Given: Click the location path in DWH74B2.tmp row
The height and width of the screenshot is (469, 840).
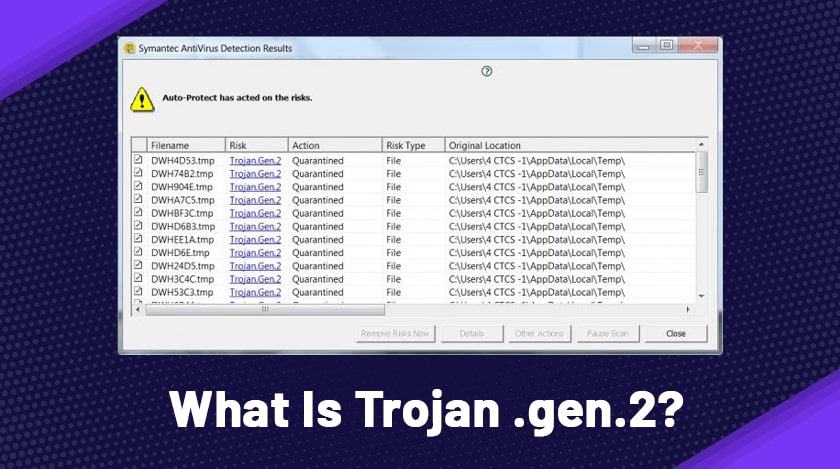Looking at the screenshot, I should [x=537, y=174].
